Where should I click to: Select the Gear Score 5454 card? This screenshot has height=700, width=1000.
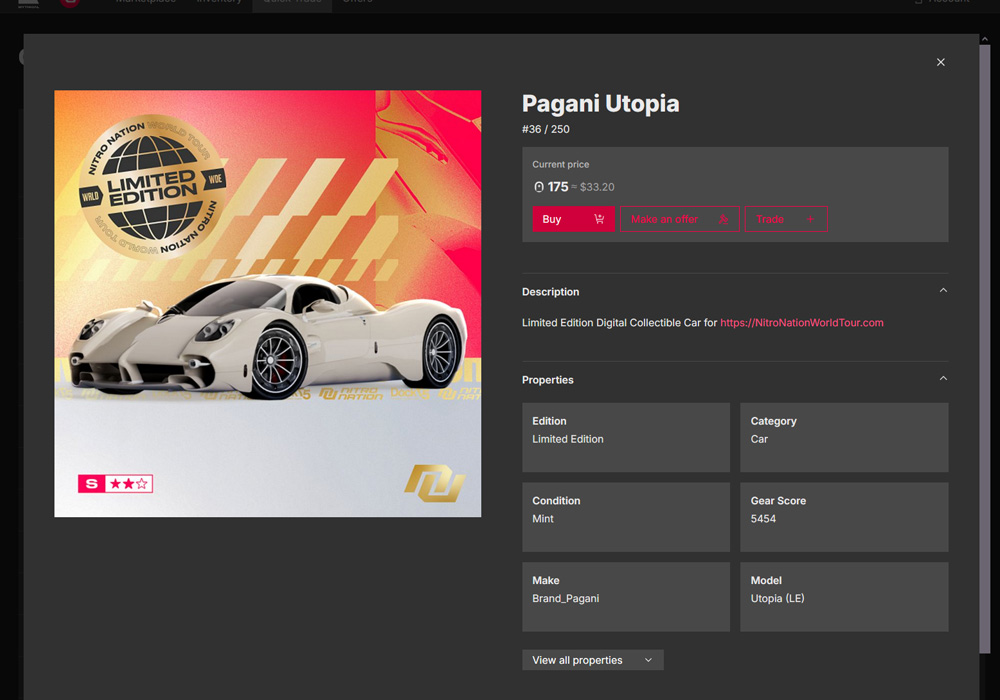coord(844,517)
